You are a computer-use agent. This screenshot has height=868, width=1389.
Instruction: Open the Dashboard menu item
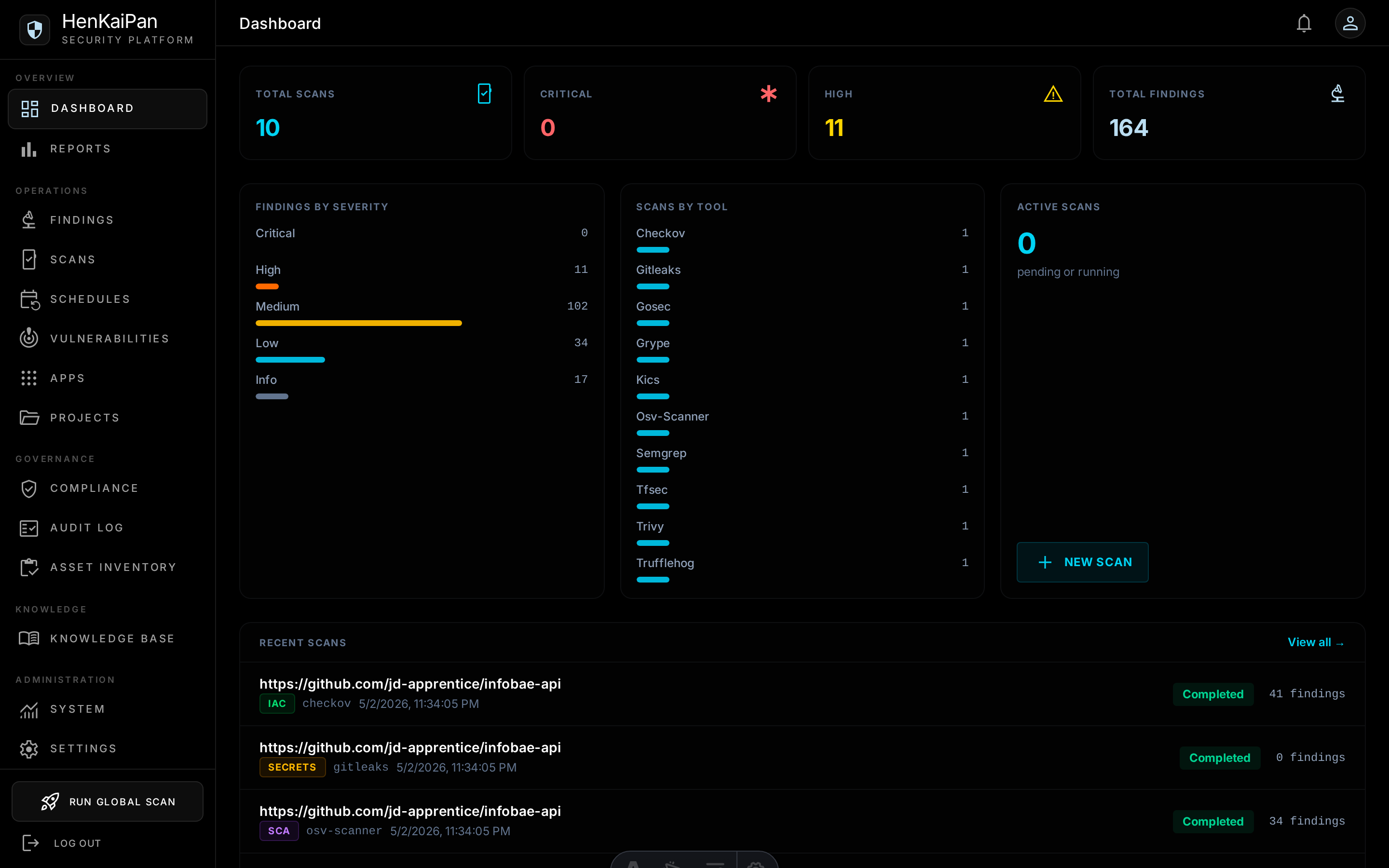tap(108, 108)
